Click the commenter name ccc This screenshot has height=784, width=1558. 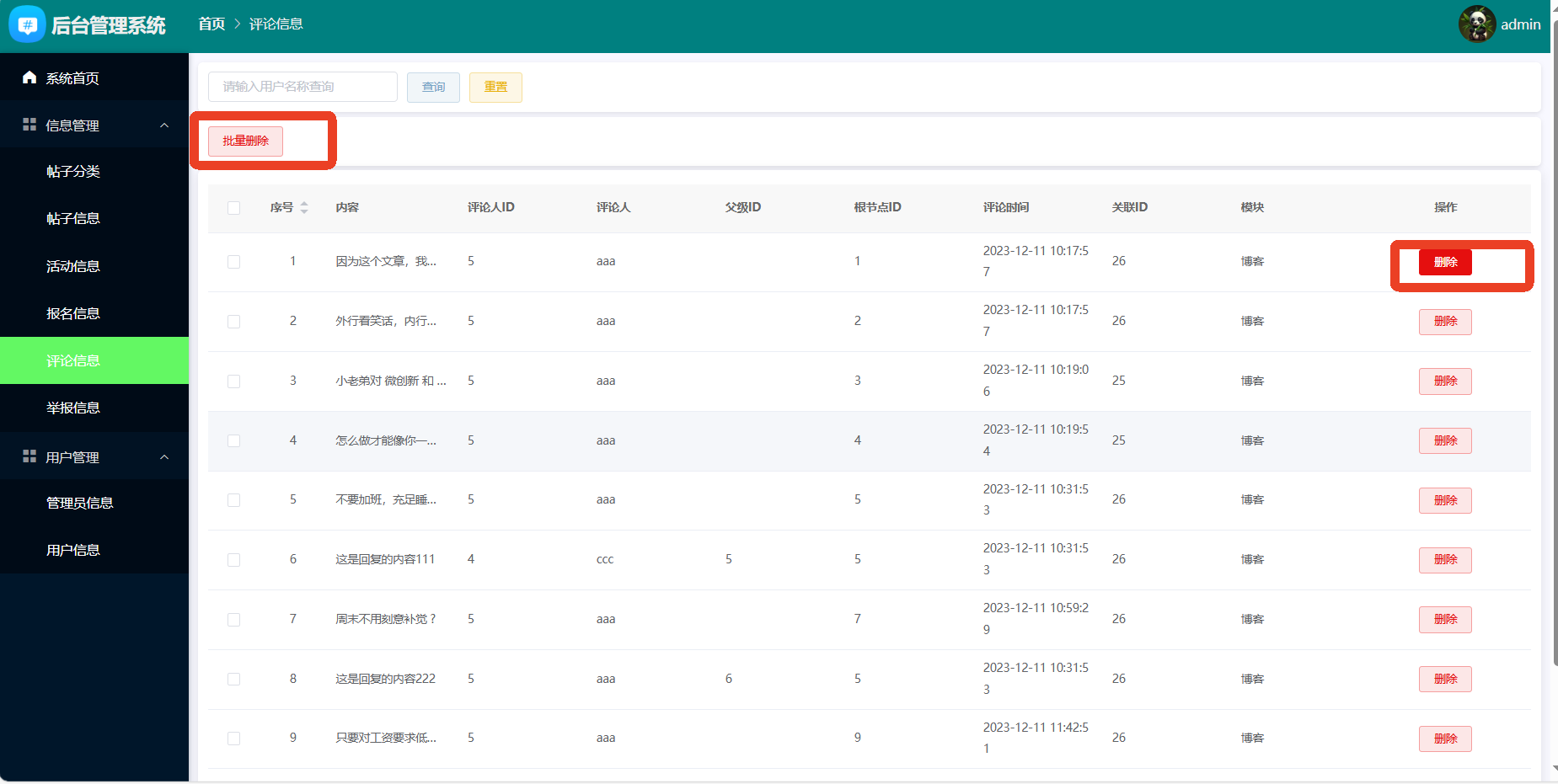tap(605, 559)
